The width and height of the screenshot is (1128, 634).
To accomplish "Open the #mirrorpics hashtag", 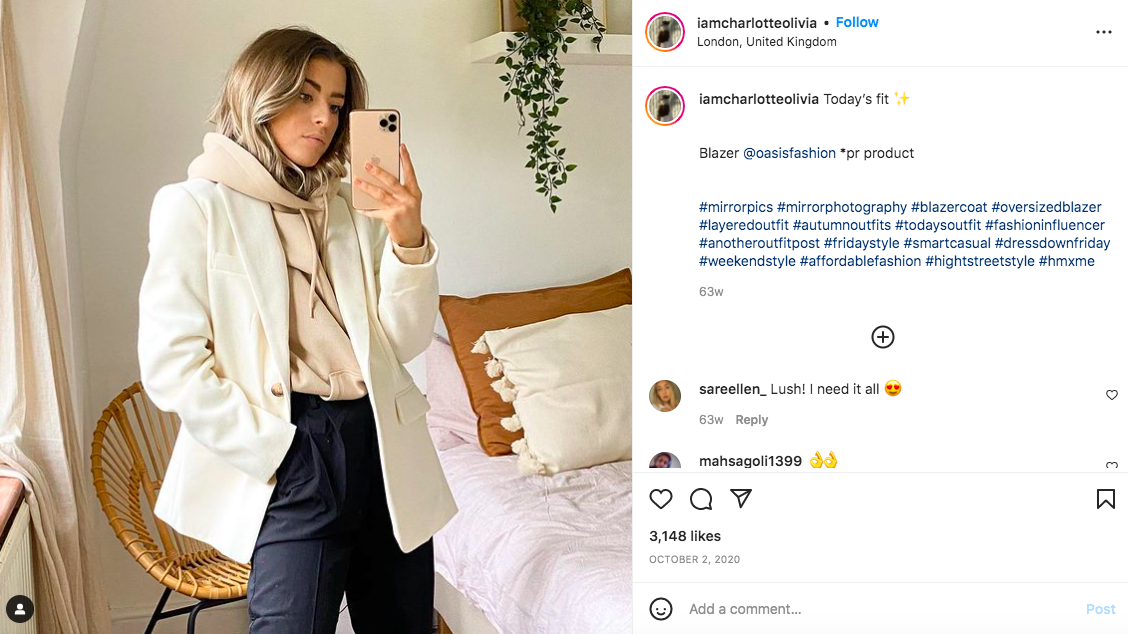I will tap(735, 207).
